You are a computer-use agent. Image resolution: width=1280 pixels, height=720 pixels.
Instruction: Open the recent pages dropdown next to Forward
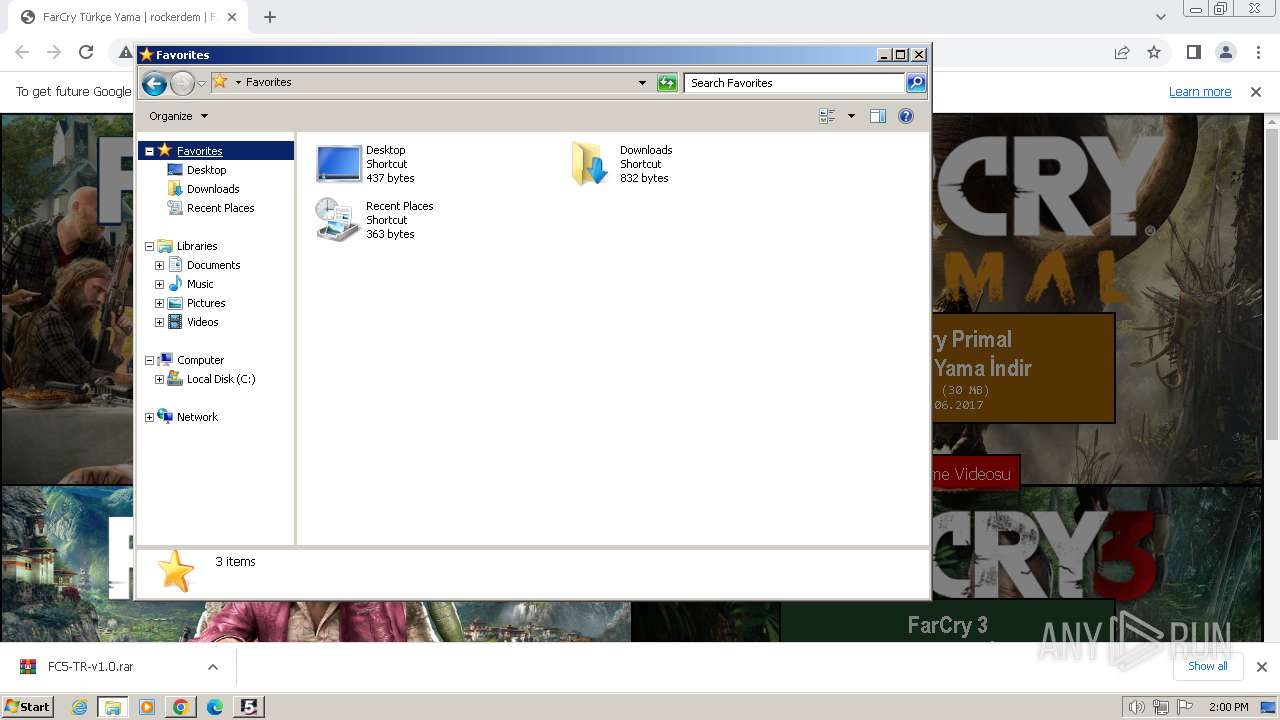click(201, 83)
